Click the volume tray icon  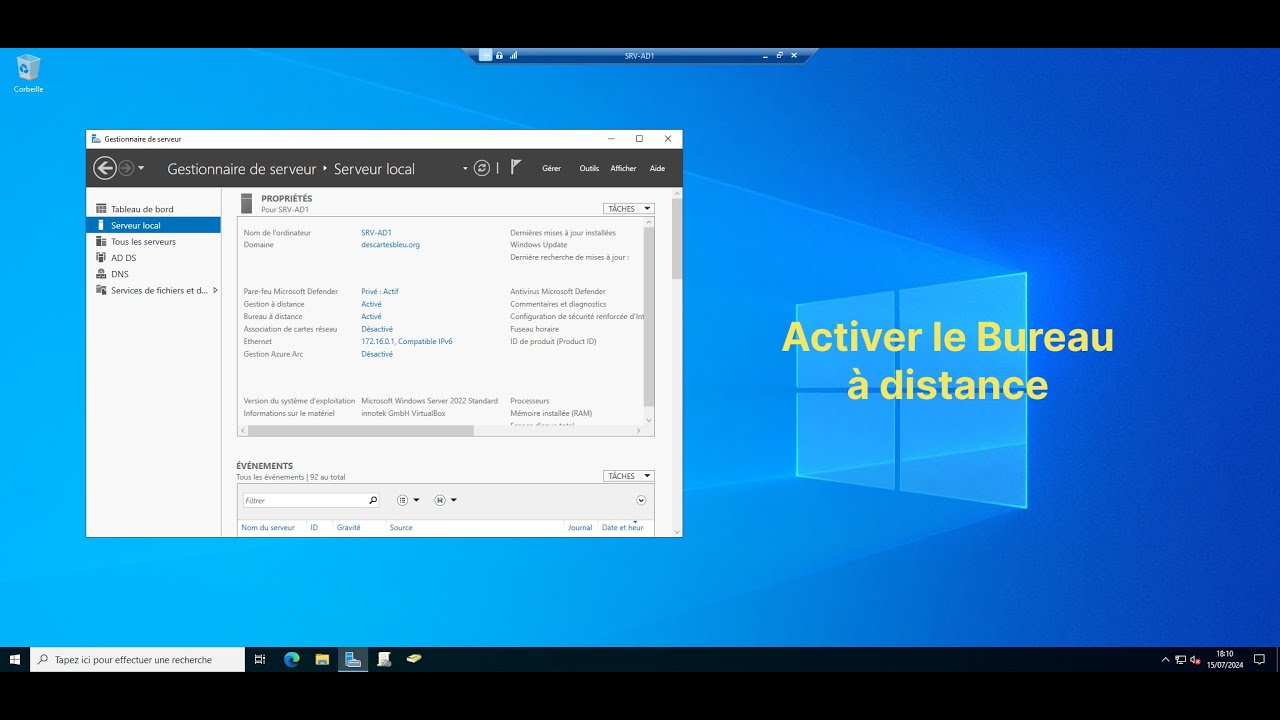tap(1195, 659)
